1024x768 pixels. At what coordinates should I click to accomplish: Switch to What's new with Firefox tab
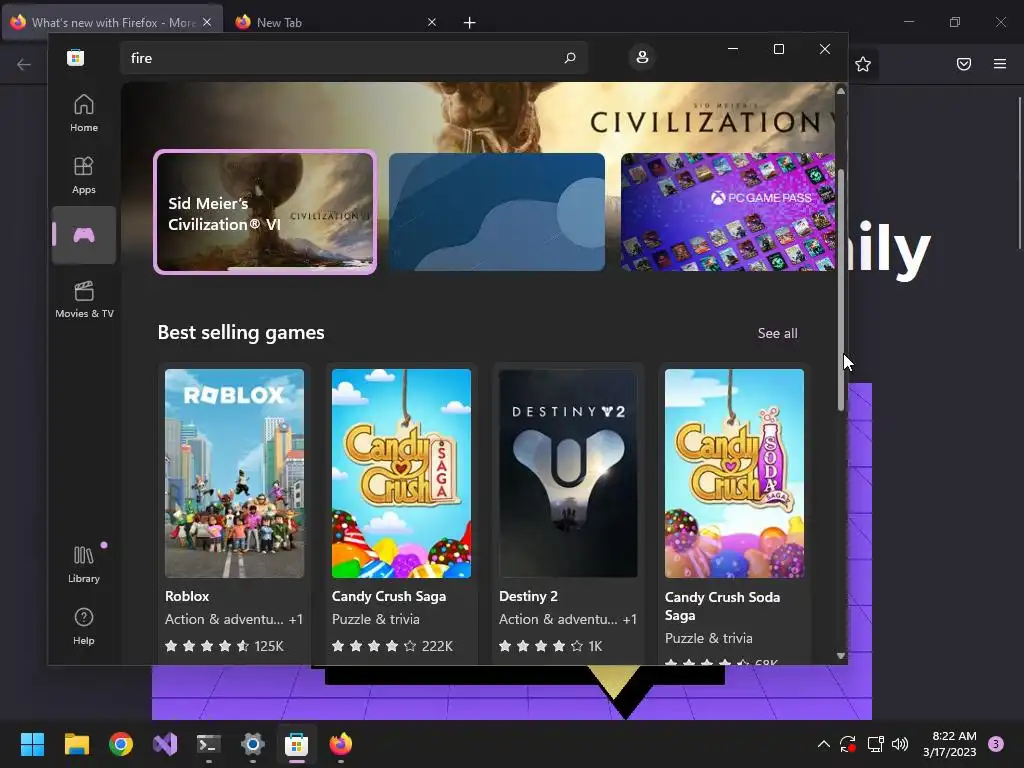point(113,22)
